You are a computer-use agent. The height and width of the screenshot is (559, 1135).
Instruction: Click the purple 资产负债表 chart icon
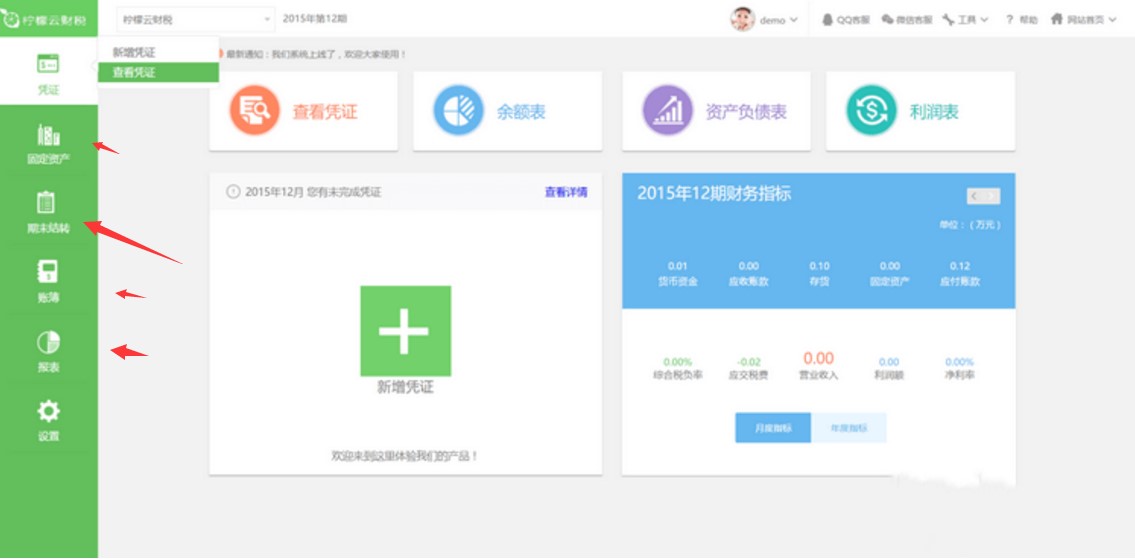[x=668, y=111]
